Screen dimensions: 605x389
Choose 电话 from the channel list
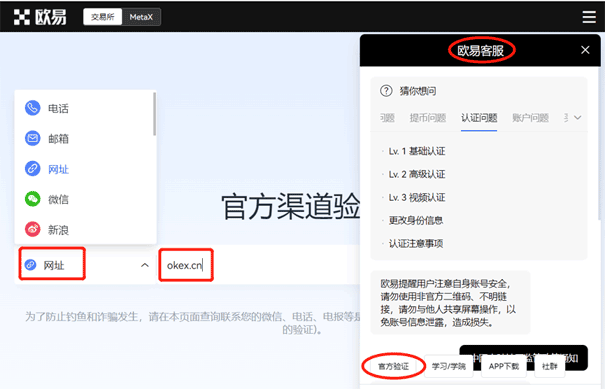[x=85, y=108]
